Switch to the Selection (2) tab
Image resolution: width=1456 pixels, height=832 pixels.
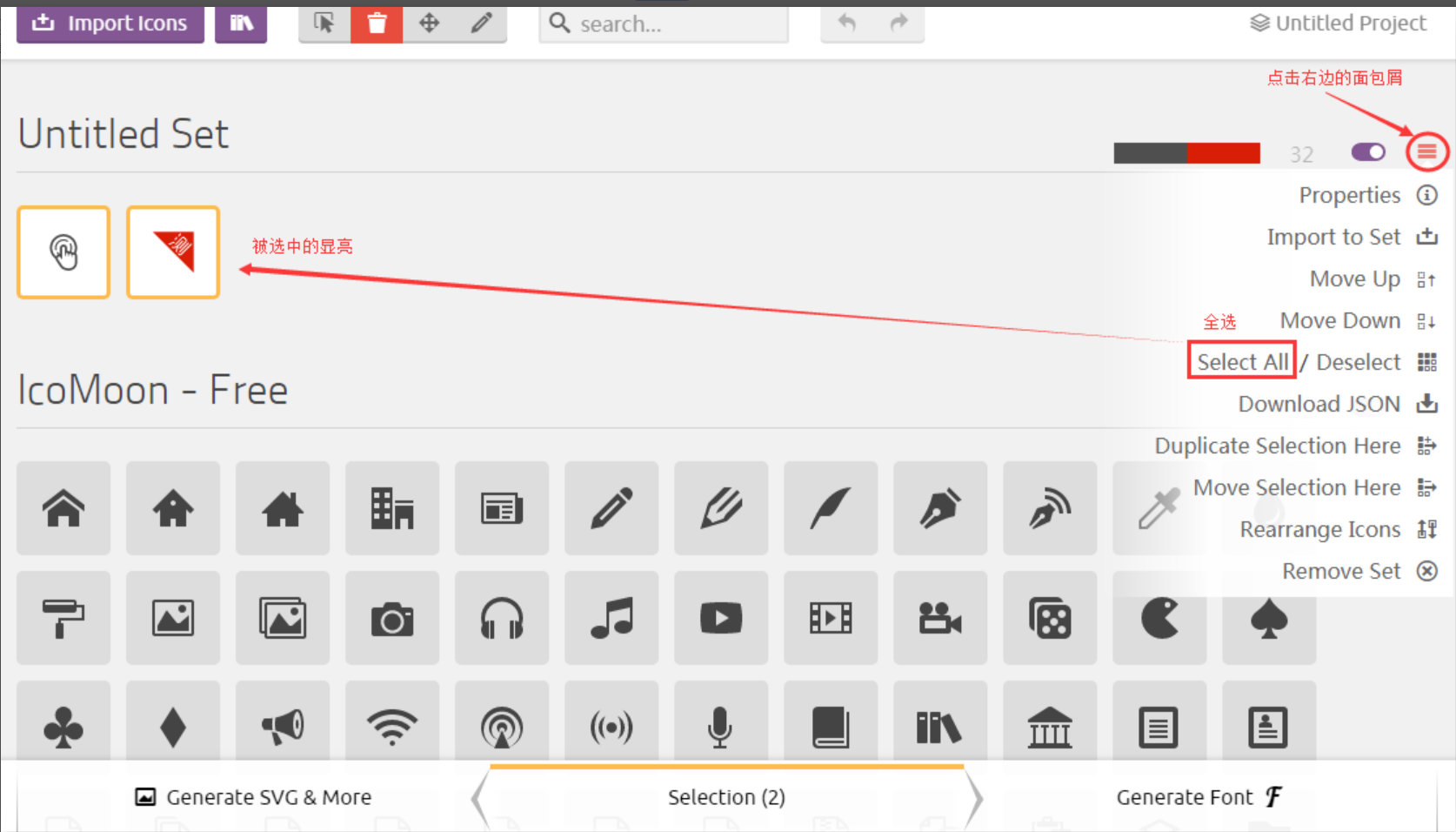727,797
